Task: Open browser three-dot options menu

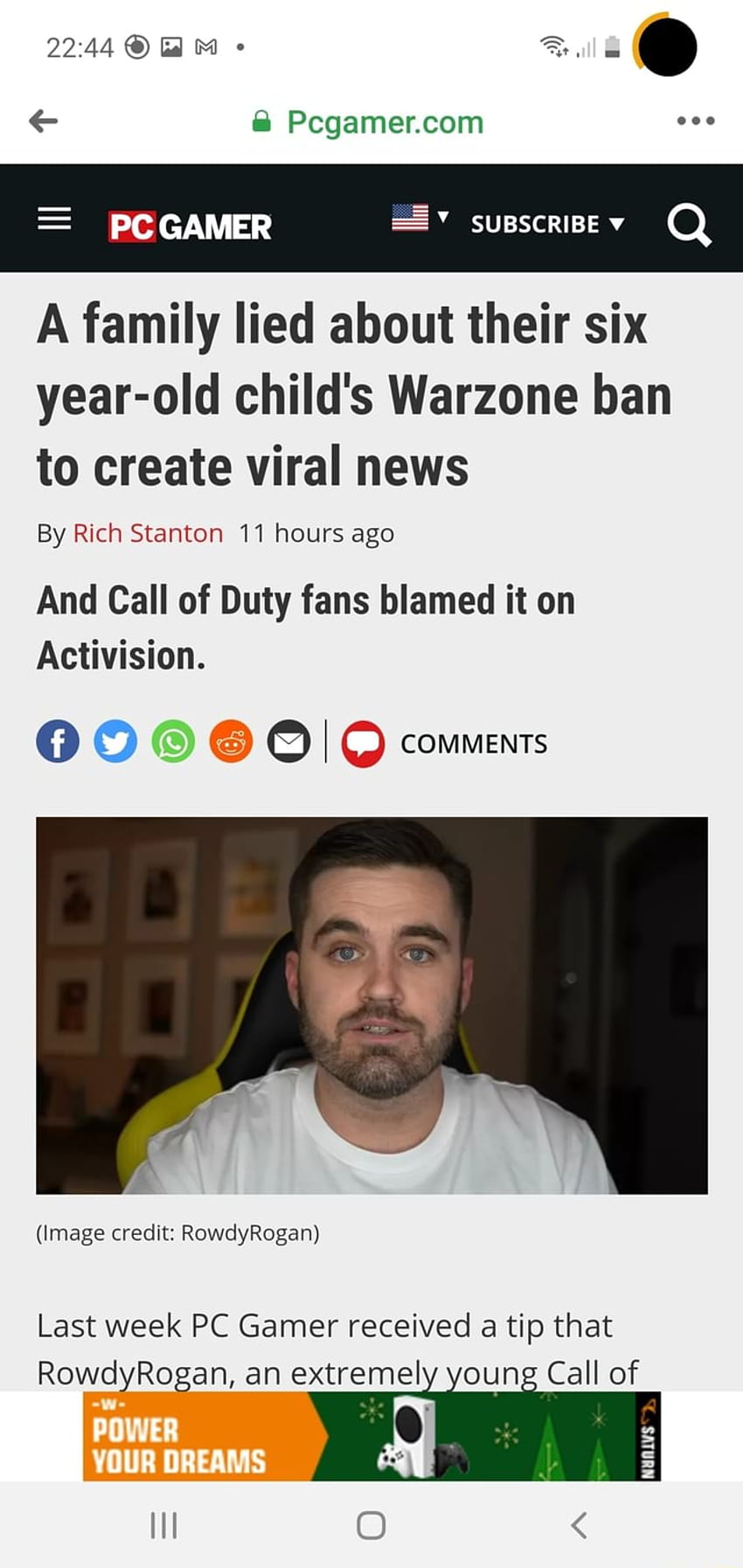Action: (696, 121)
